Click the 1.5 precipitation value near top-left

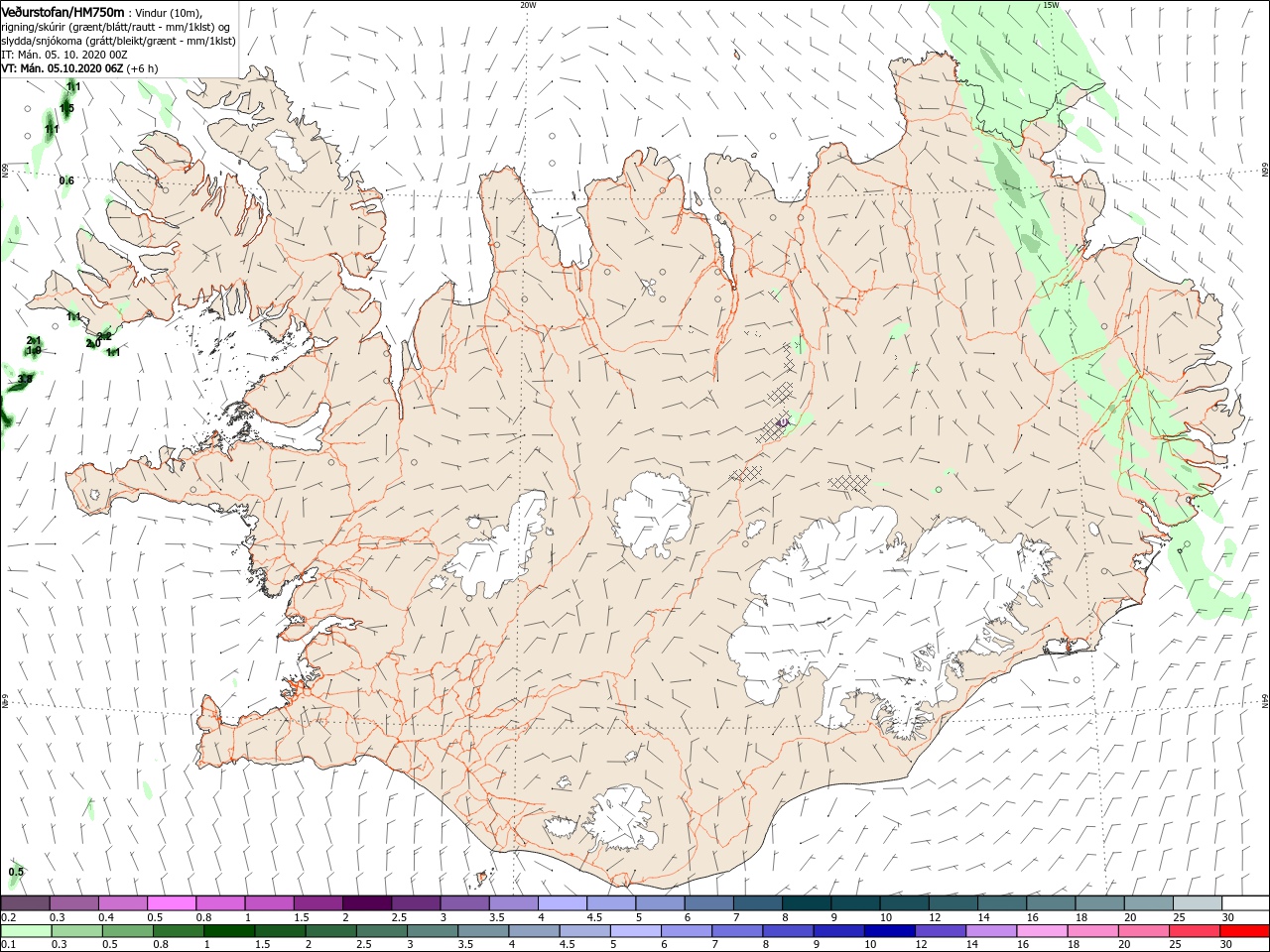[66, 108]
